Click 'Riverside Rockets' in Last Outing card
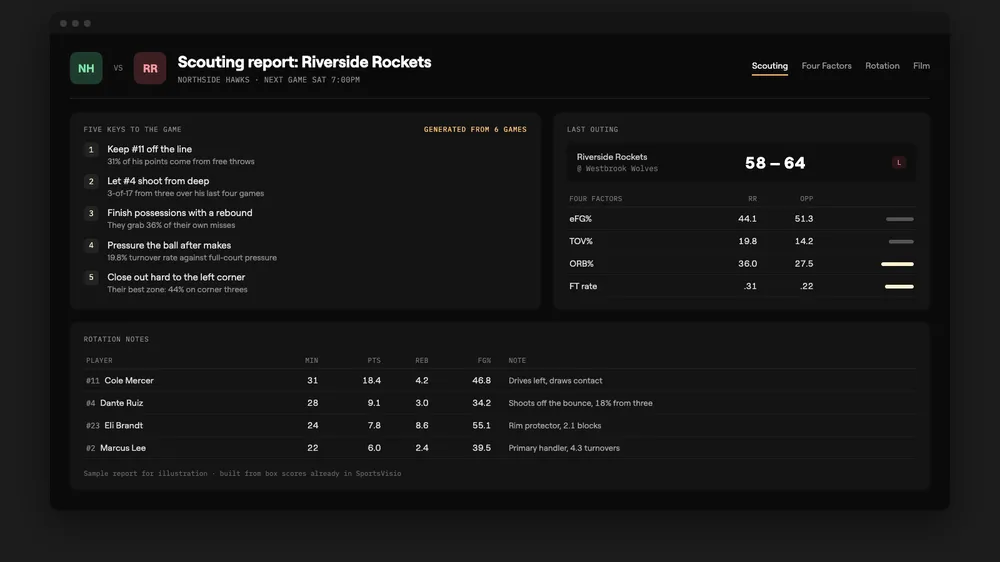Viewport: 1000px width, 562px height. pyautogui.click(x=612, y=157)
